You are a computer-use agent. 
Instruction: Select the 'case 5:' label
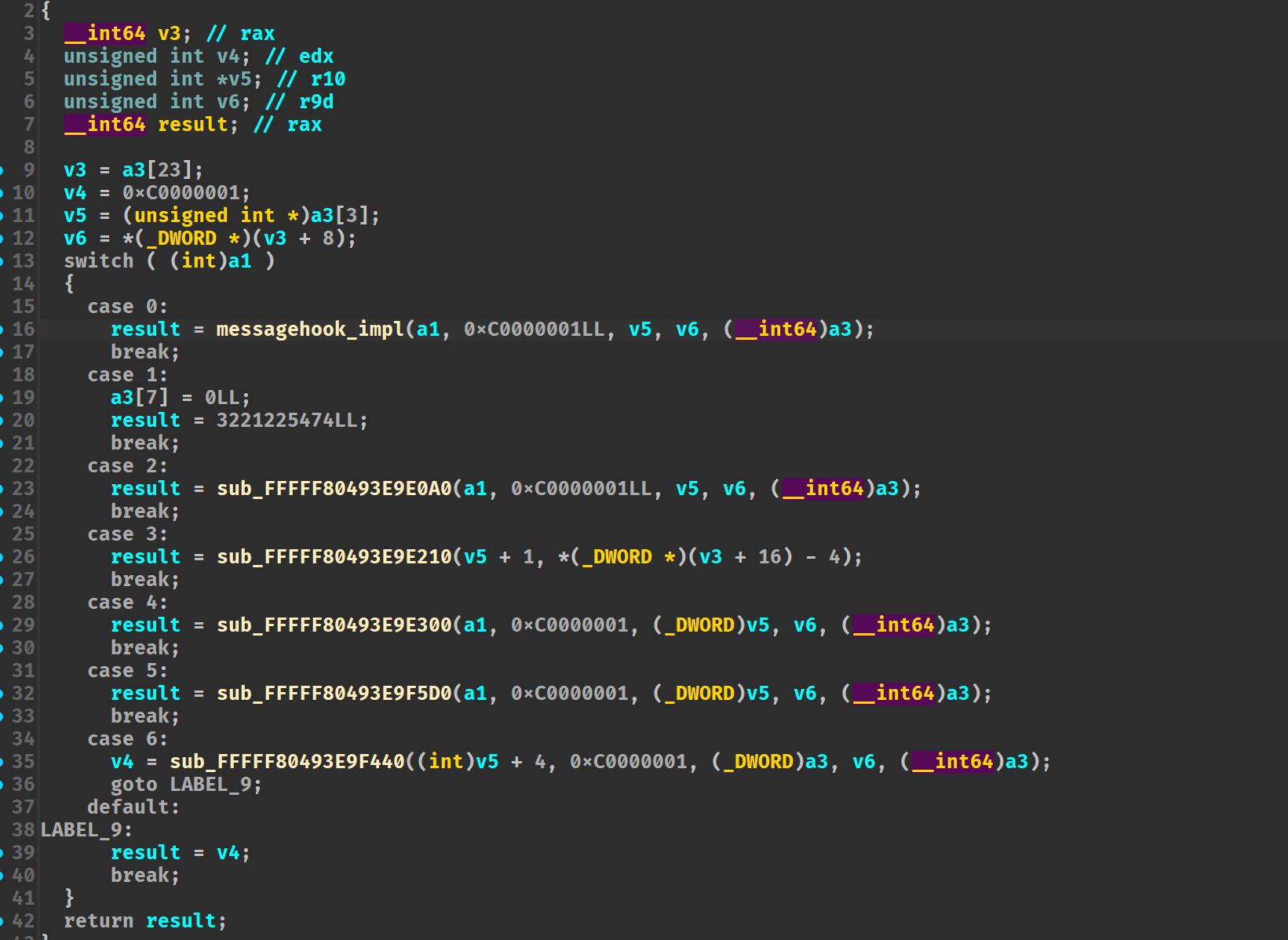coord(127,670)
